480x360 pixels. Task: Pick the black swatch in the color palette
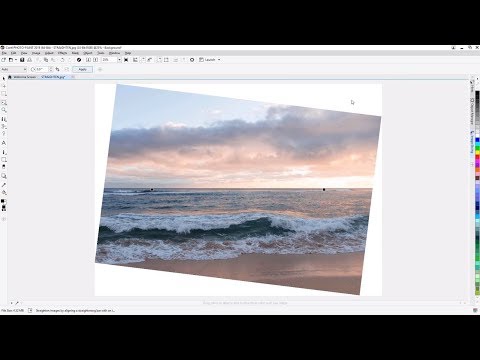tap(477, 93)
